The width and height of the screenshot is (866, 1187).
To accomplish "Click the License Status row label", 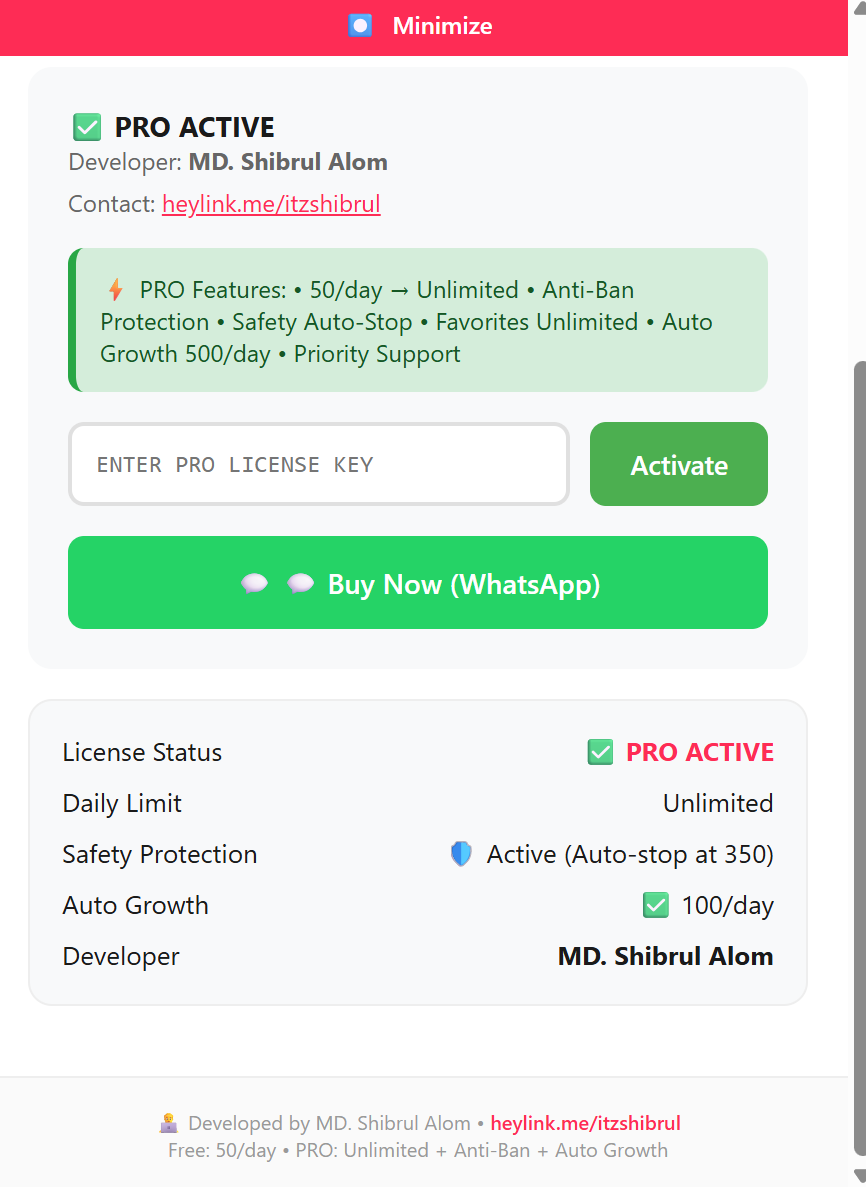I will [x=142, y=752].
